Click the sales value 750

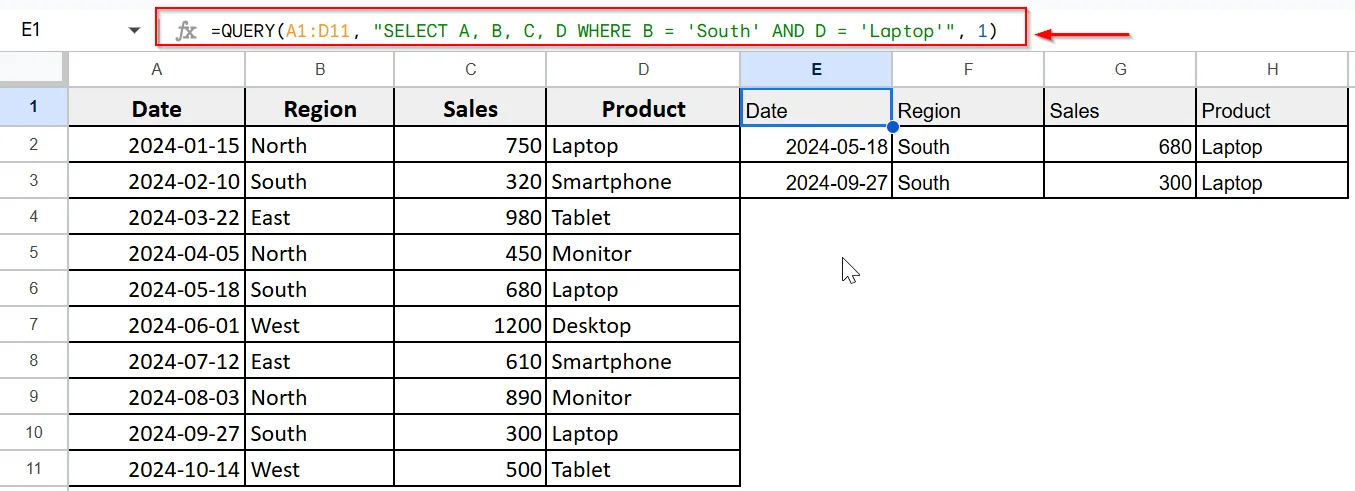coord(470,145)
